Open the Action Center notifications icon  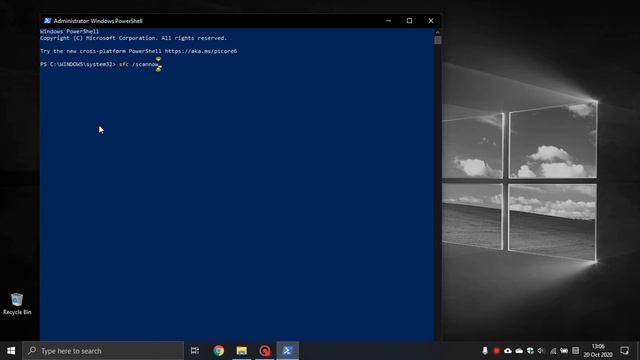(x=624, y=351)
